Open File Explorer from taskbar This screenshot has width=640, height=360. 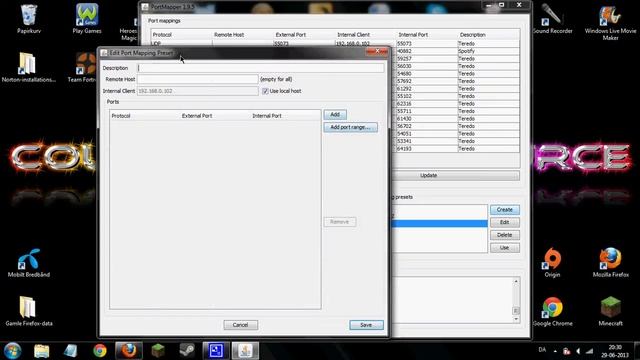click(42, 351)
